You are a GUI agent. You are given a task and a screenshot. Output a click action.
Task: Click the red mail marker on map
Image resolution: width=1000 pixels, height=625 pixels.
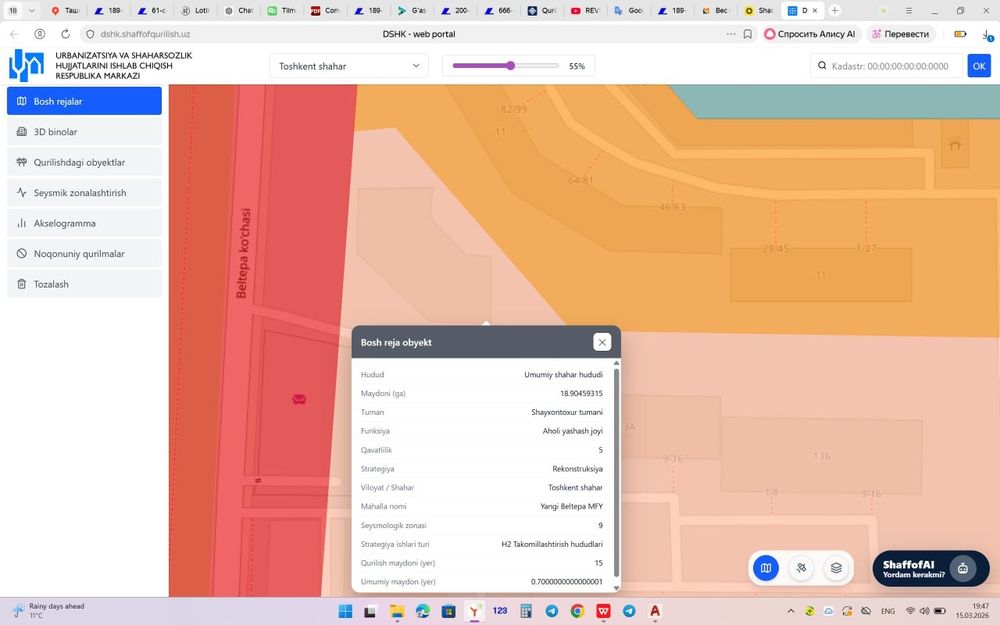point(299,399)
